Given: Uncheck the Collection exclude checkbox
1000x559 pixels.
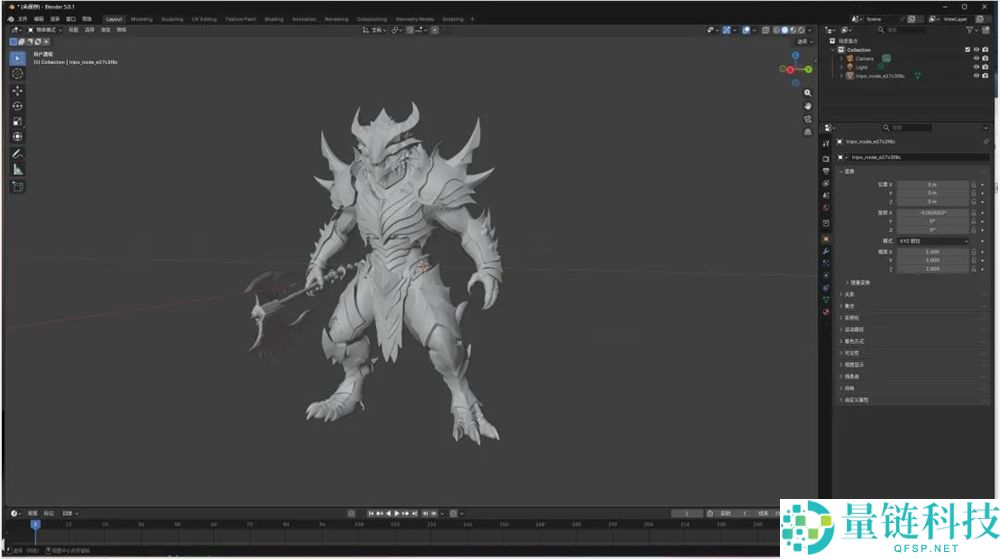Looking at the screenshot, I should (967, 49).
